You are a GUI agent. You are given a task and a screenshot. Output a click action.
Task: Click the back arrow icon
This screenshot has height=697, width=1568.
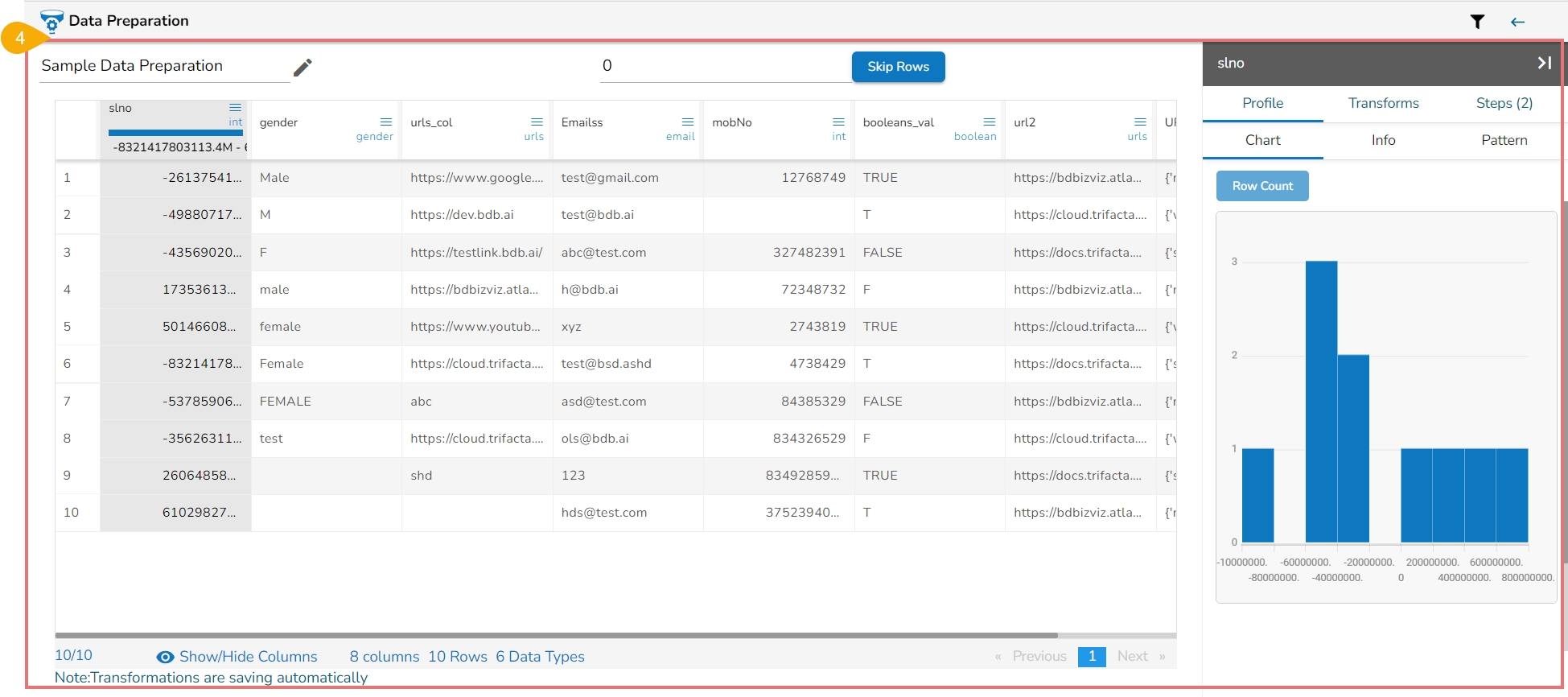tap(1517, 22)
